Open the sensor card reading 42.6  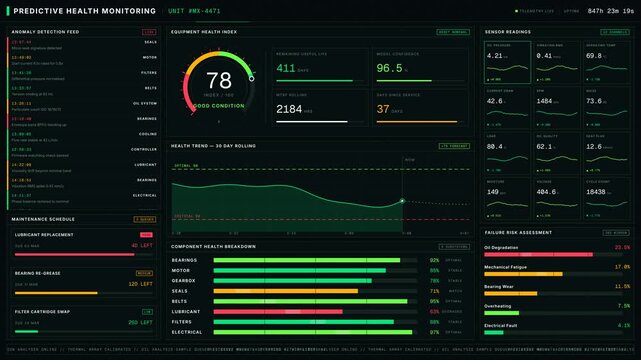[x=507, y=107]
